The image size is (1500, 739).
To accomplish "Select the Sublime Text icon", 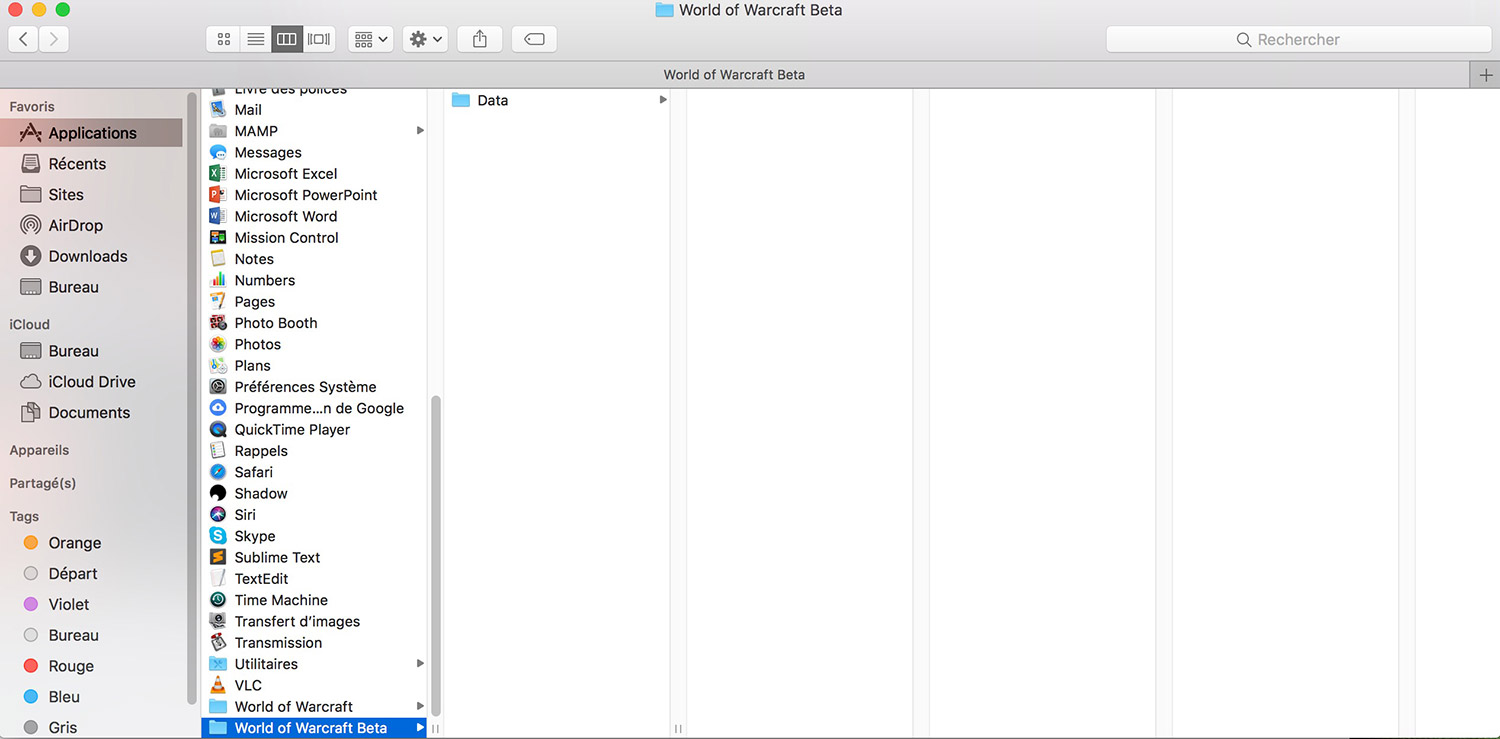I will (218, 558).
